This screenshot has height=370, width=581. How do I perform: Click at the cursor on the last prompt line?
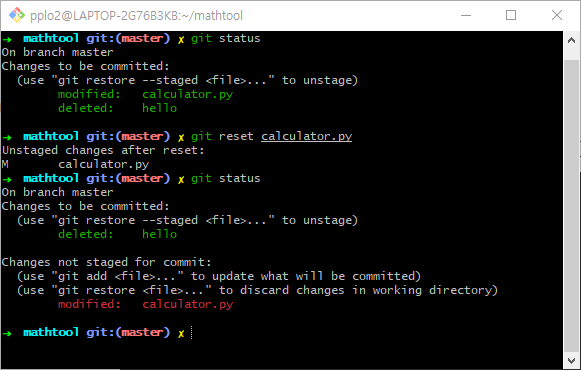(192, 333)
